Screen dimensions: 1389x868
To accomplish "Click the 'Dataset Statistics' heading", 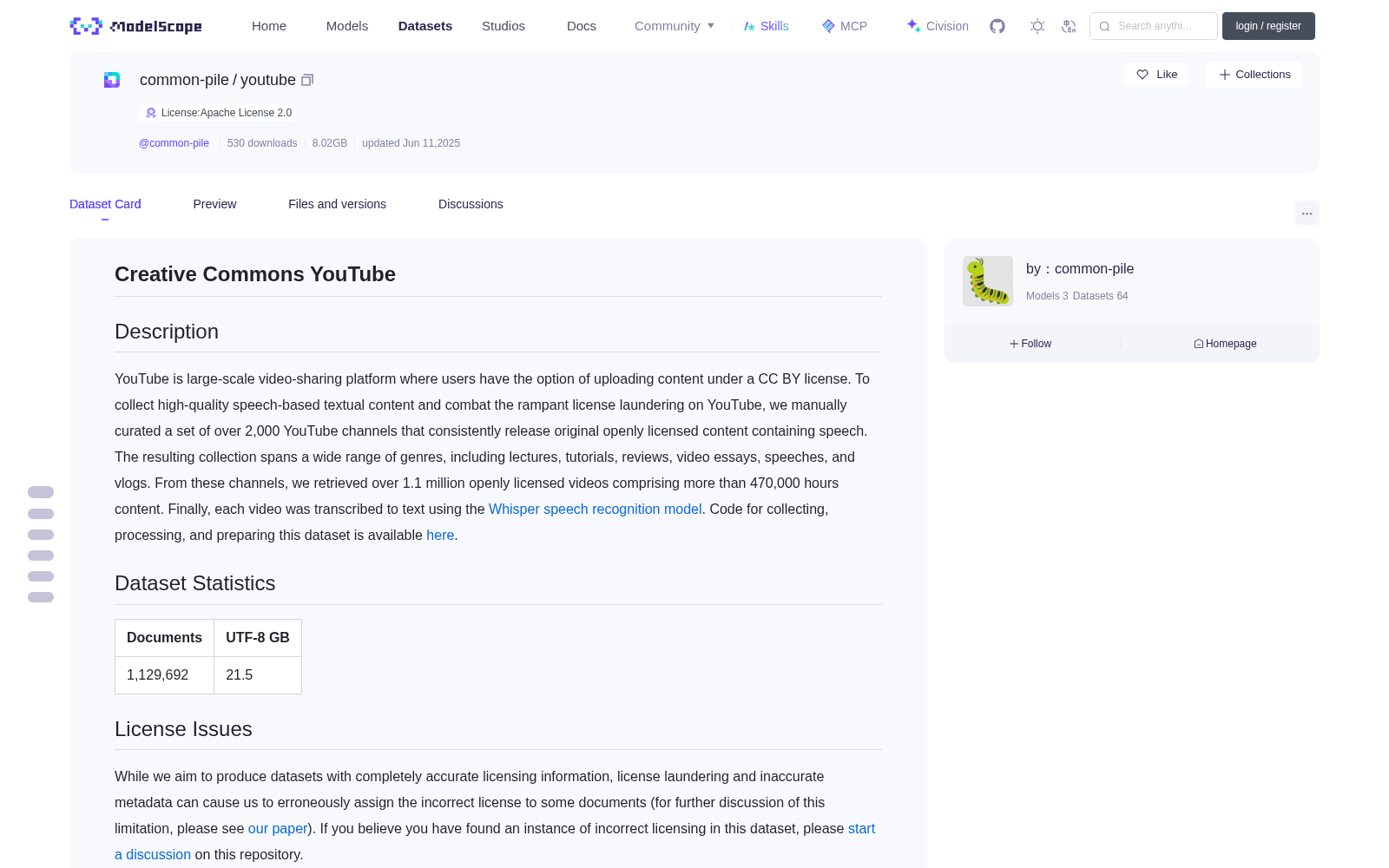I will coord(195,583).
